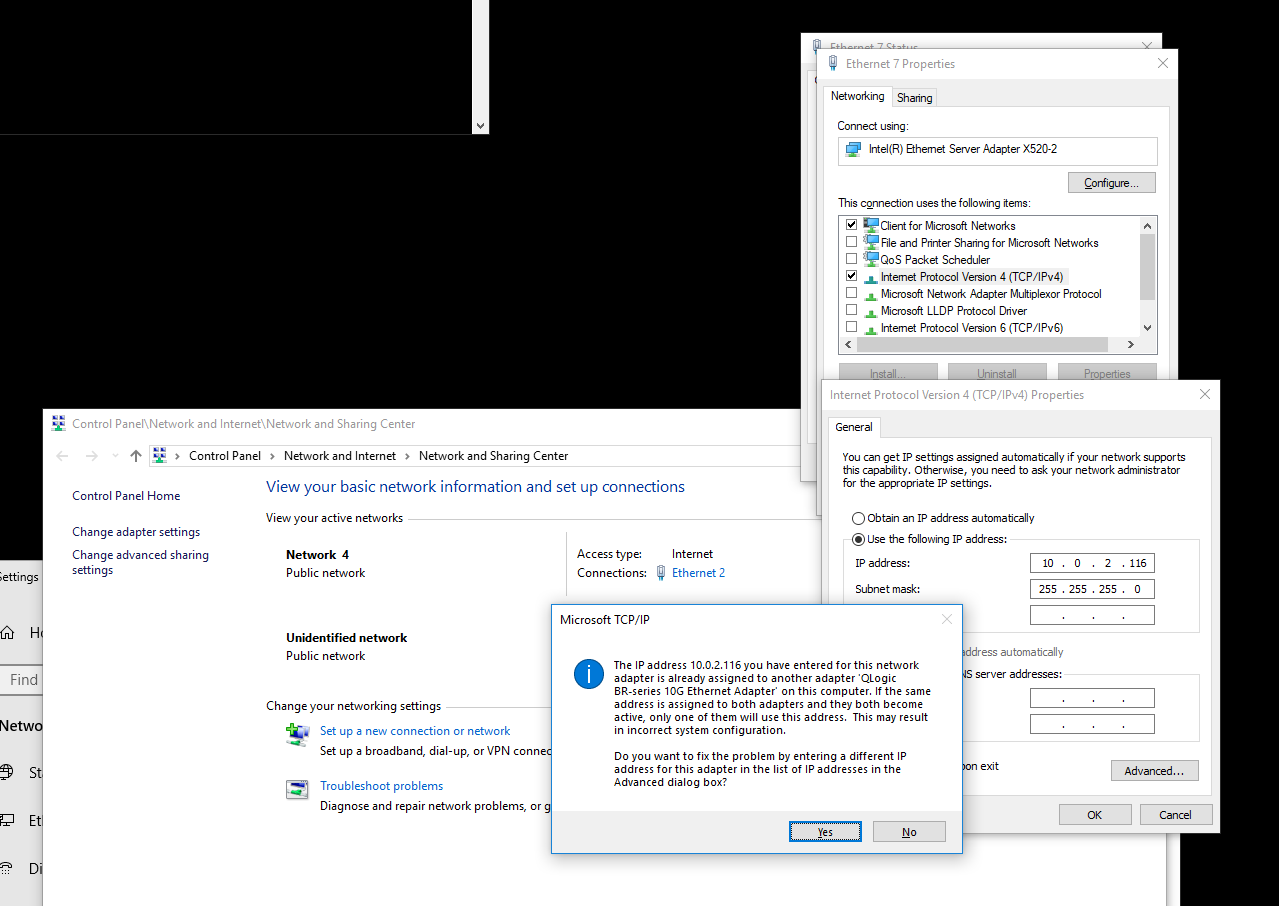Click the Ethernet 2 connection plug icon
The image size is (1279, 906).
pyautogui.click(x=662, y=573)
